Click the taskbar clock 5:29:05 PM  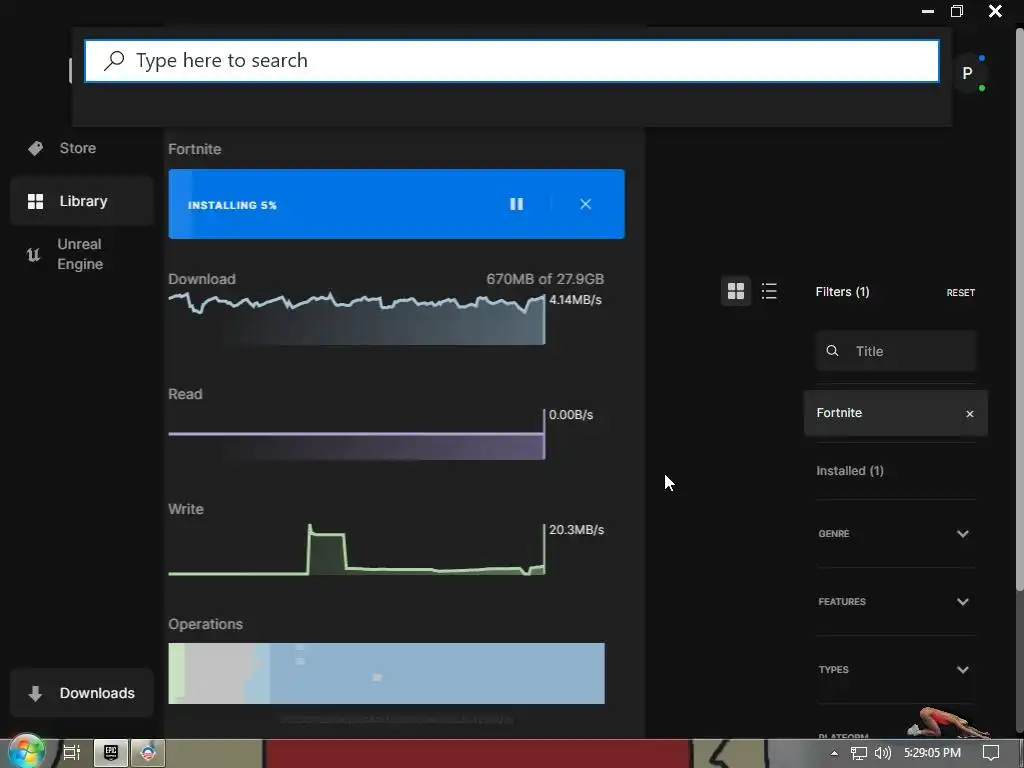pos(932,753)
